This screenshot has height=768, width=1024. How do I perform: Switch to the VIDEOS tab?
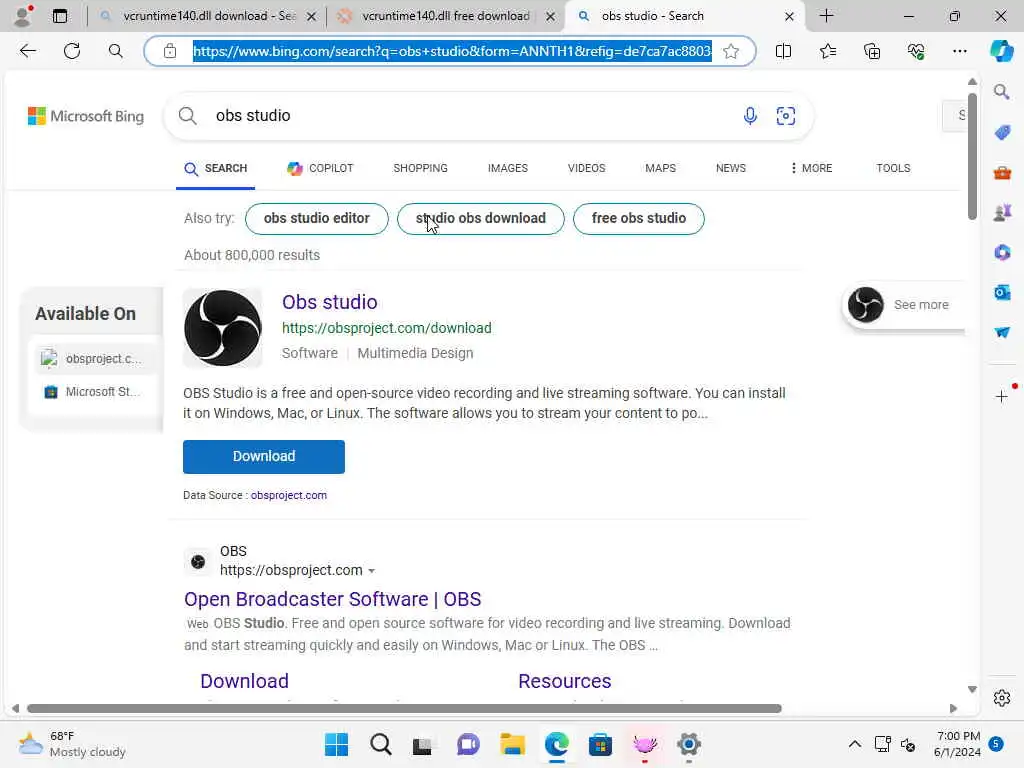[586, 168]
